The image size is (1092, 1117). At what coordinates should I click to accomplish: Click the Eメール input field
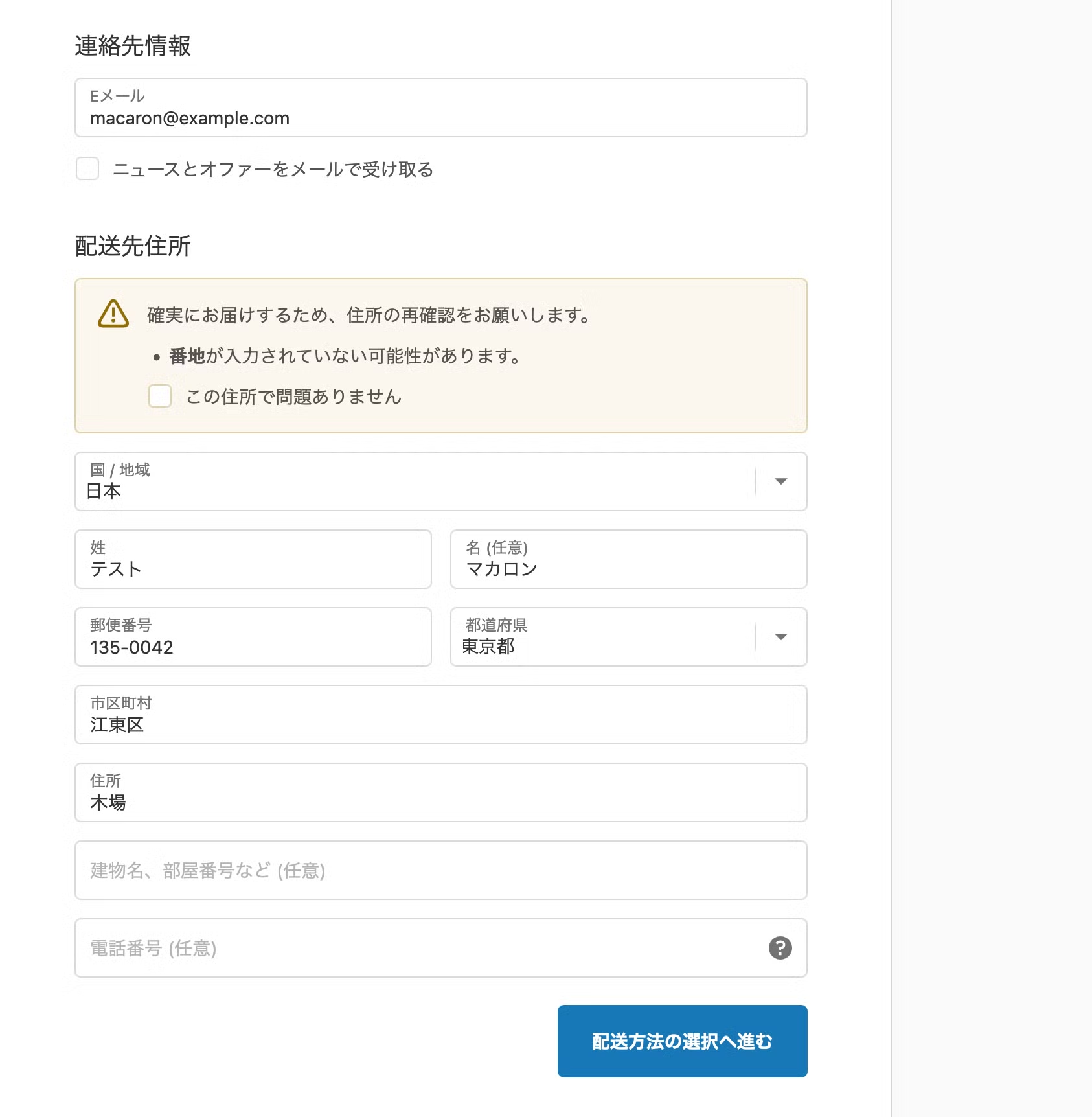point(440,108)
